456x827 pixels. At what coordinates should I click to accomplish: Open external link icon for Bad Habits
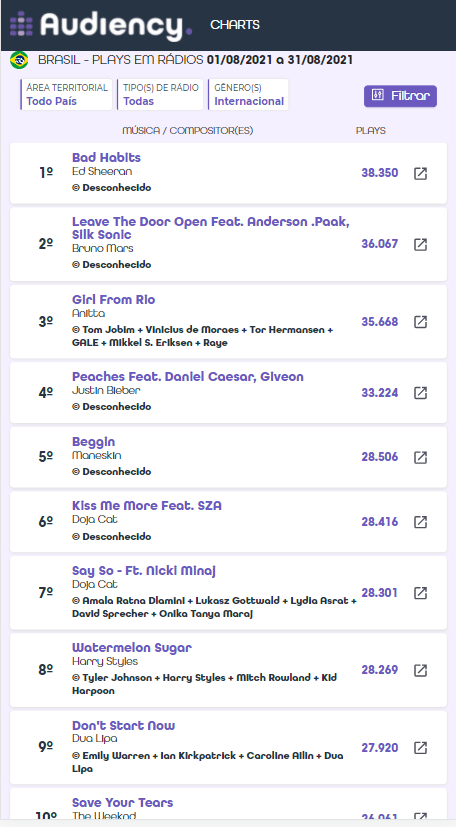(420, 174)
